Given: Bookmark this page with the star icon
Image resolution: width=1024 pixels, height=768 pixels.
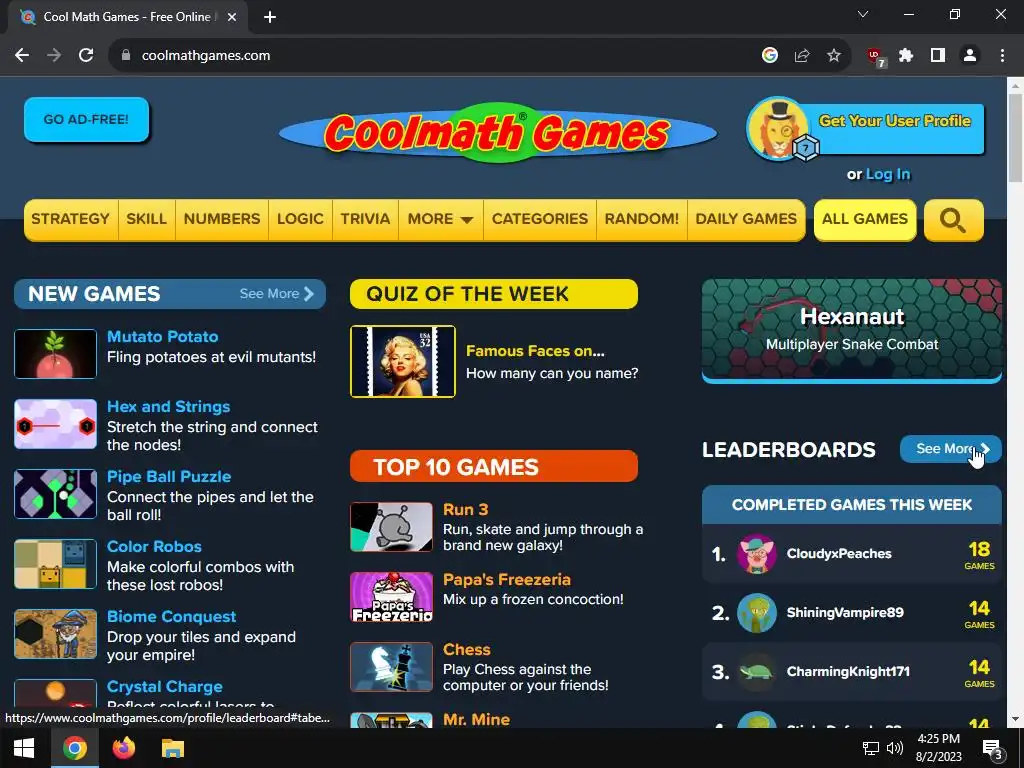Looking at the screenshot, I should coord(834,56).
